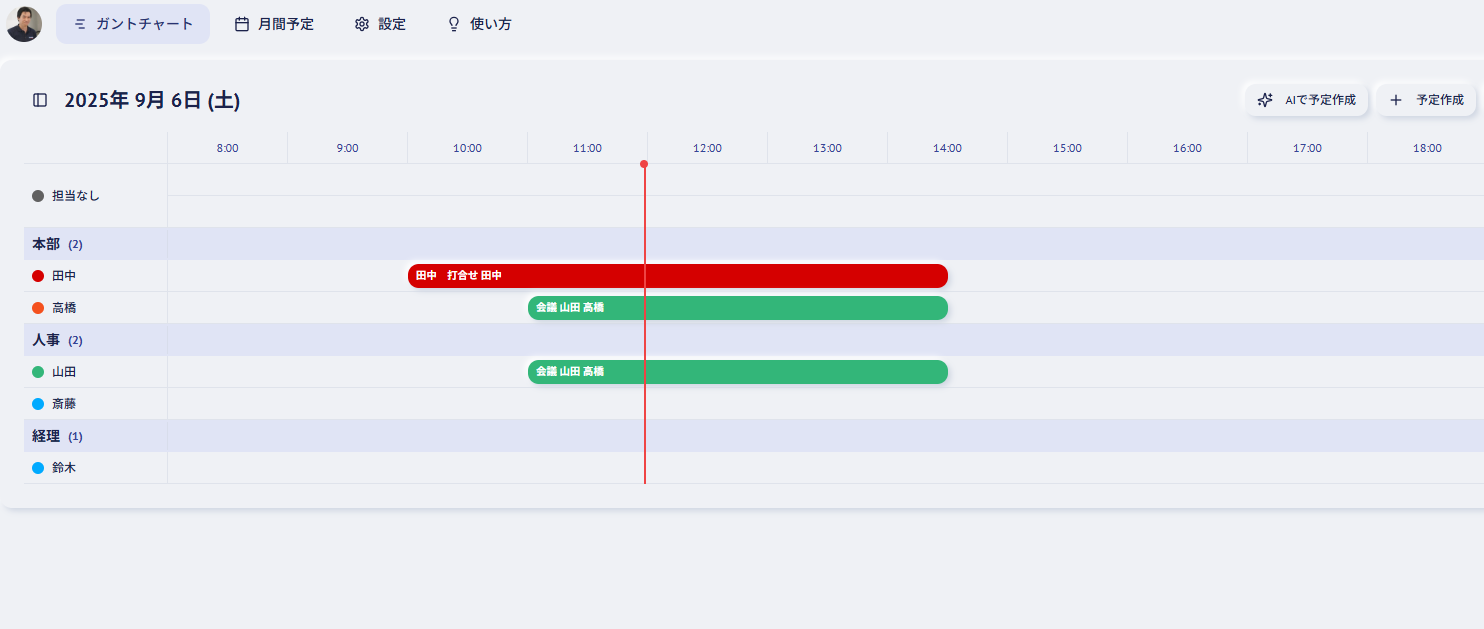This screenshot has height=629, width=1484.
Task: Click the sparkle icon for AI schedule creation
Action: 1265,100
